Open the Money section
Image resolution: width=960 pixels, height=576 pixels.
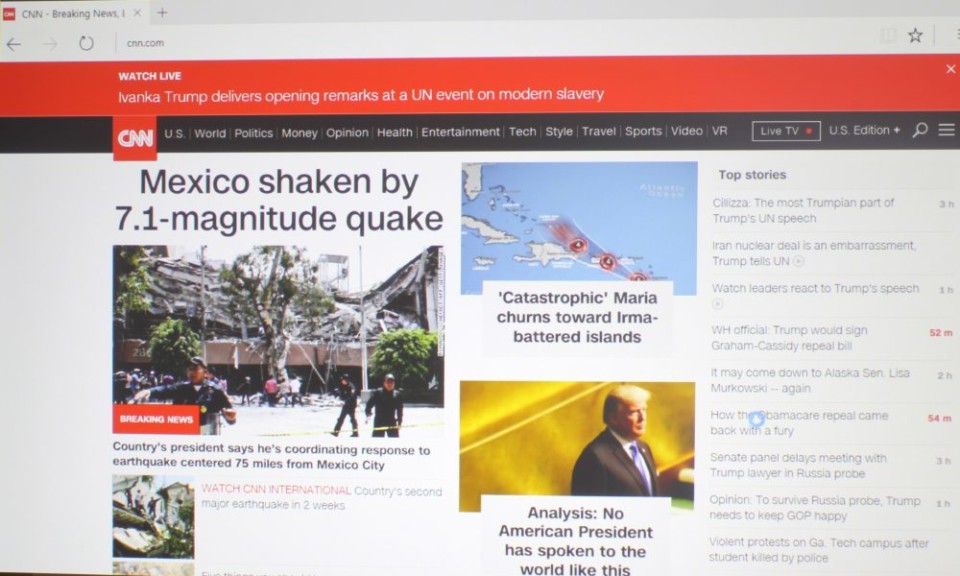(x=299, y=133)
